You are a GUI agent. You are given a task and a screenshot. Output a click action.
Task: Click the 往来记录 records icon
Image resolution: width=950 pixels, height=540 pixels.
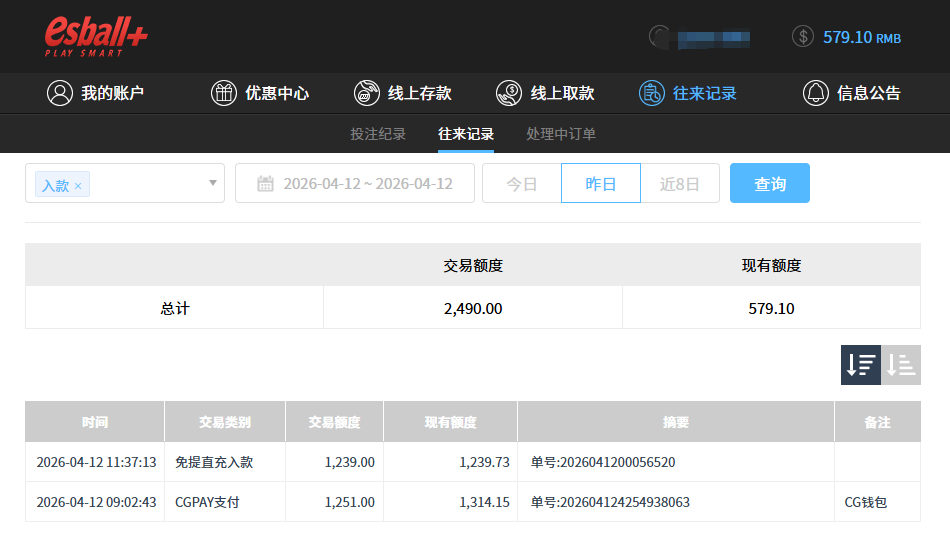[x=652, y=93]
